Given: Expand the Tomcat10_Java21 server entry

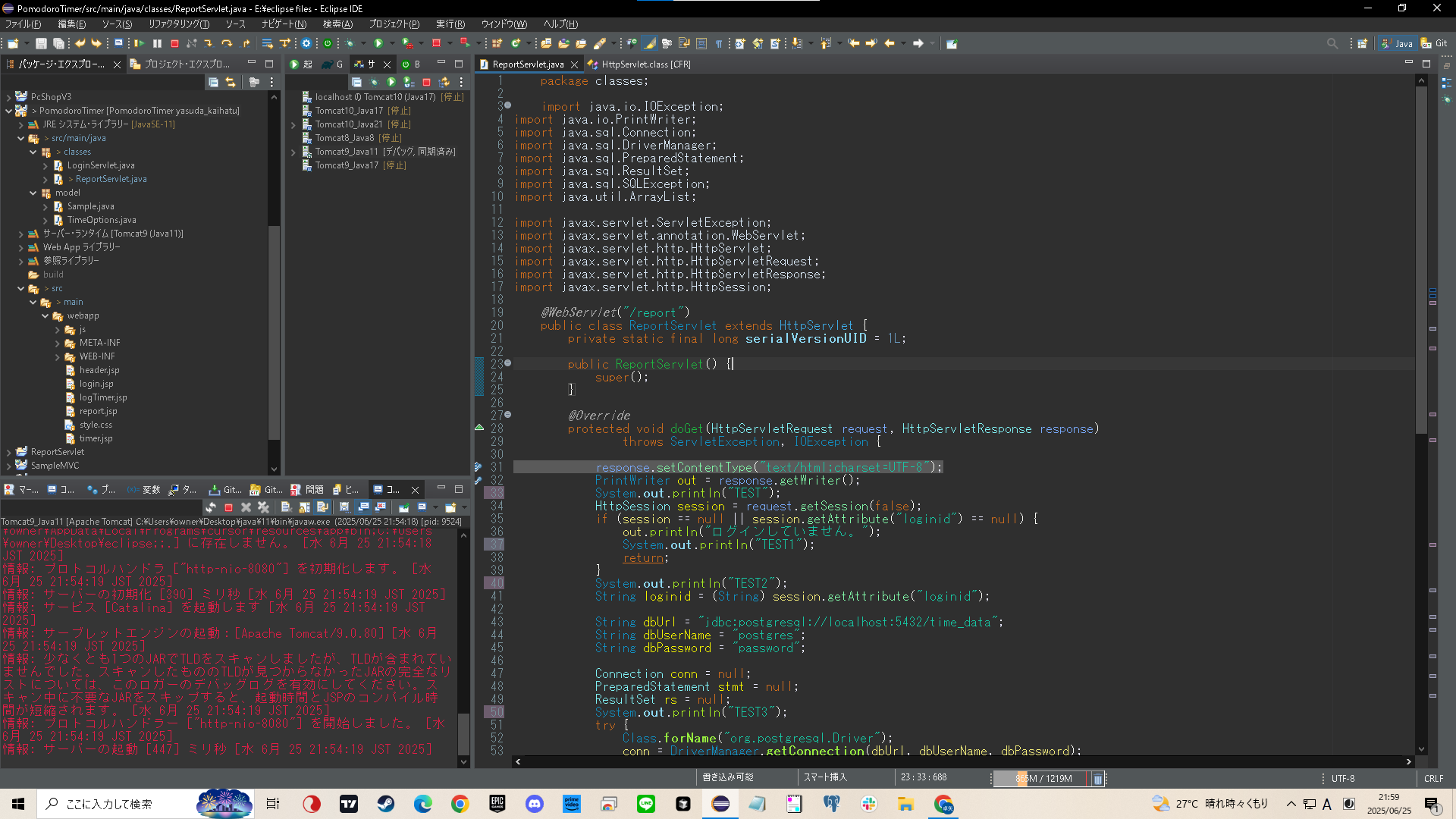Looking at the screenshot, I should [293, 124].
